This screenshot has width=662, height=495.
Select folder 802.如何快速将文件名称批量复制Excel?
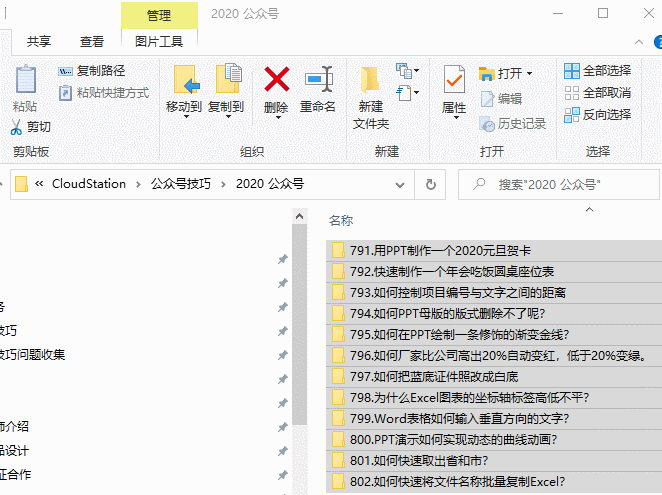494,481
